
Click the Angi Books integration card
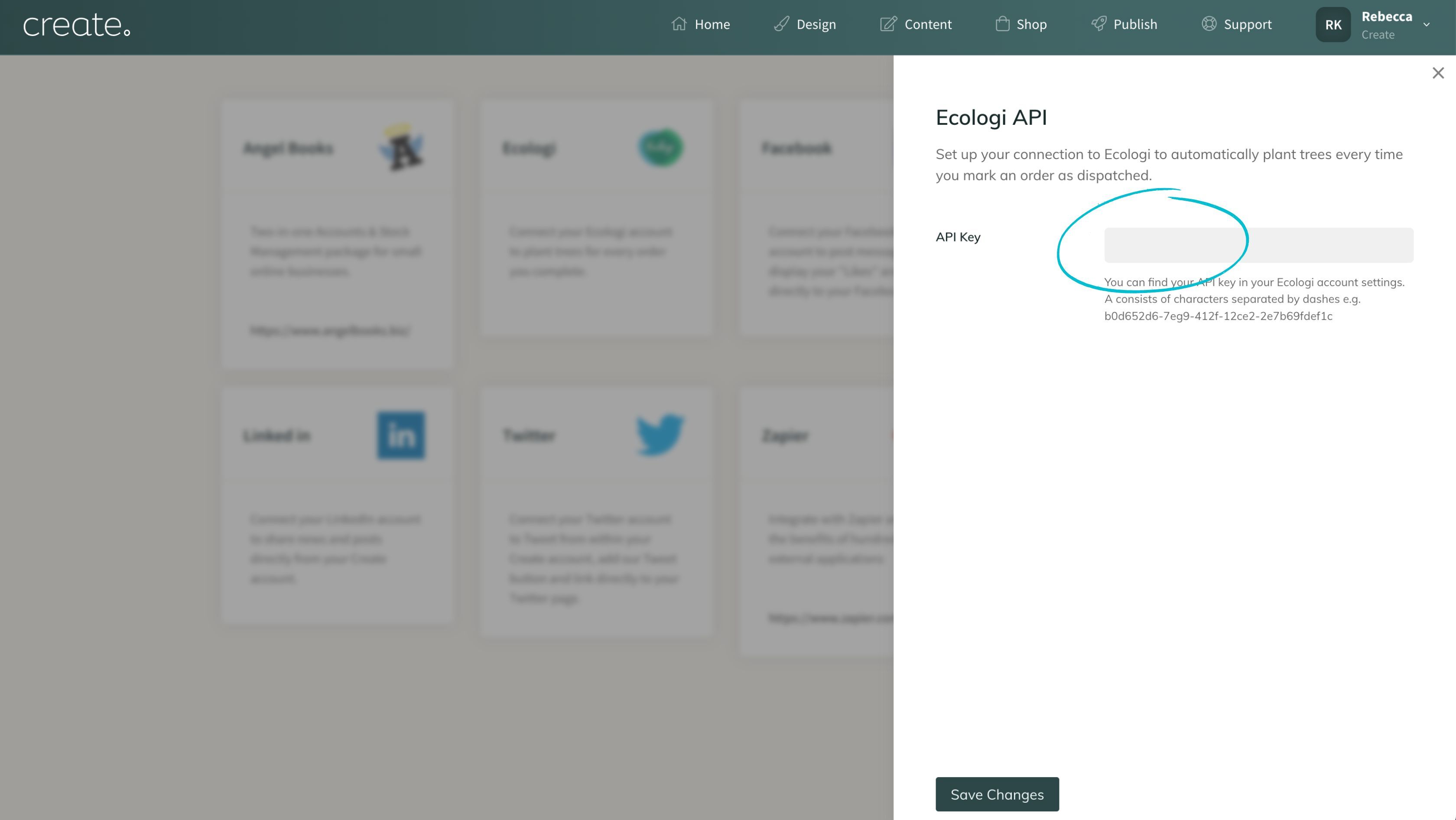[337, 235]
